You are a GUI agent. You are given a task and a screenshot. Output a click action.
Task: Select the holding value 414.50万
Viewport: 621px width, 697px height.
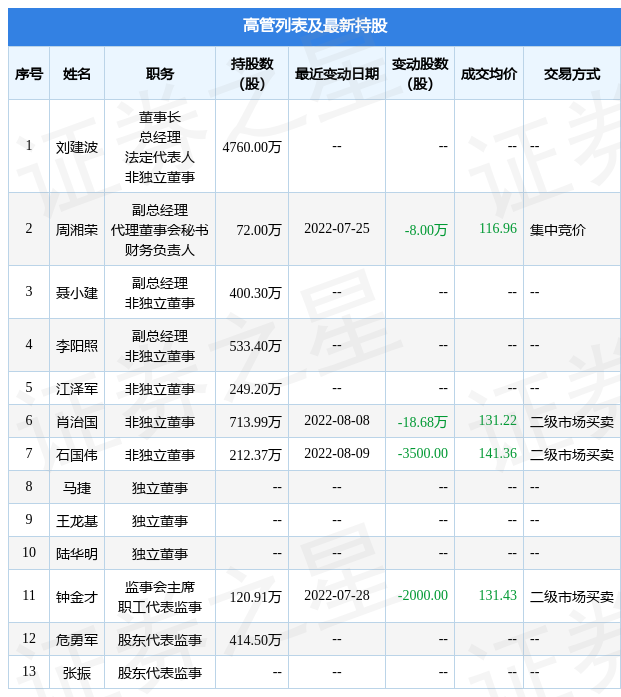(x=256, y=640)
